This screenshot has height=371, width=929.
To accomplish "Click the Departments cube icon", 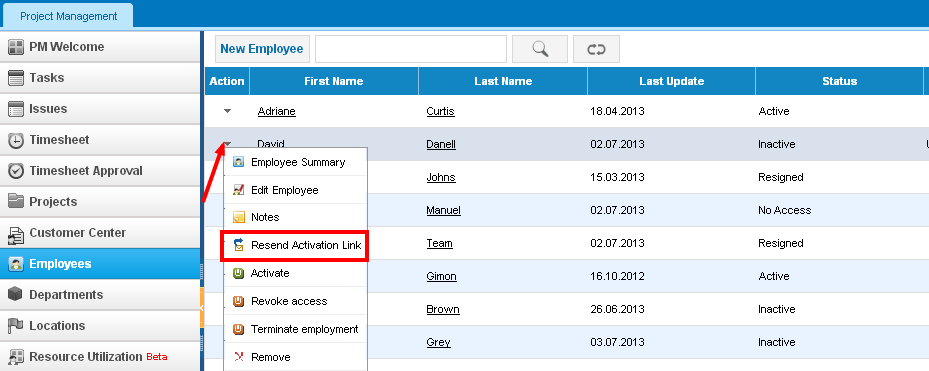I will (x=16, y=295).
